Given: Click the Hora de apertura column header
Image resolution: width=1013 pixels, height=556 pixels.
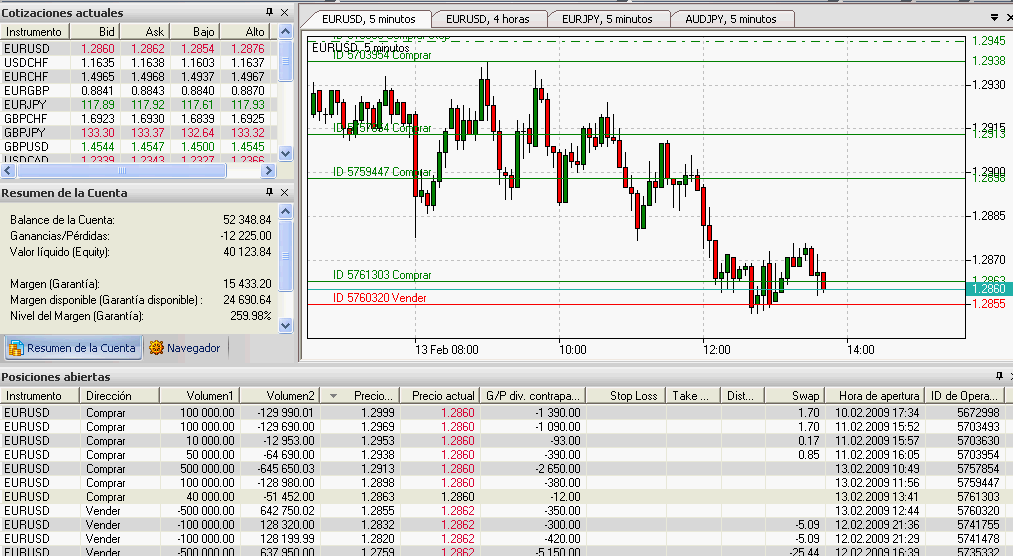Looking at the screenshot, I should pos(875,396).
